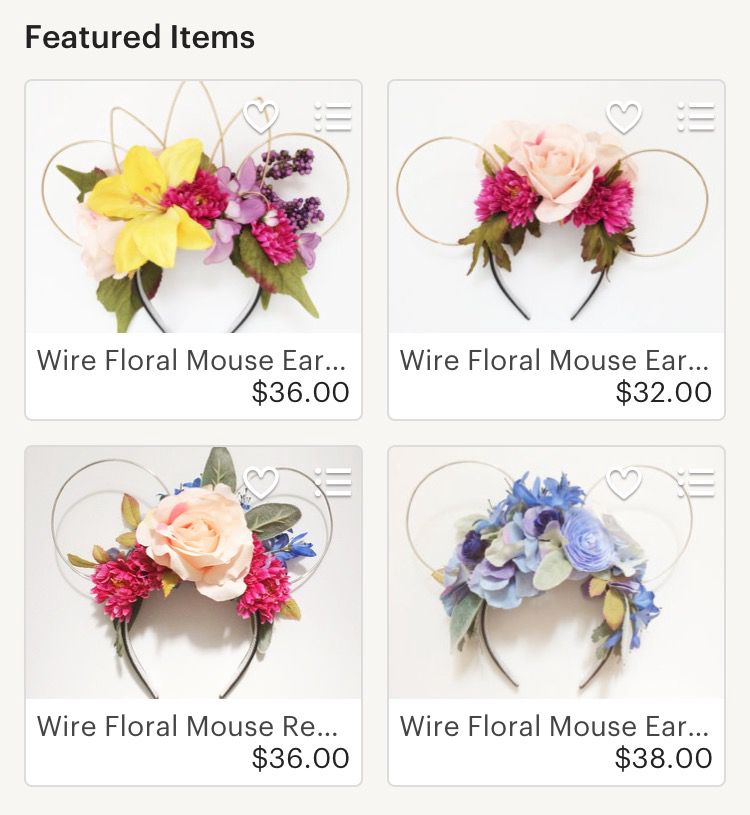Tap heart icon on the blue floral ears
750x815 pixels.
coord(624,483)
